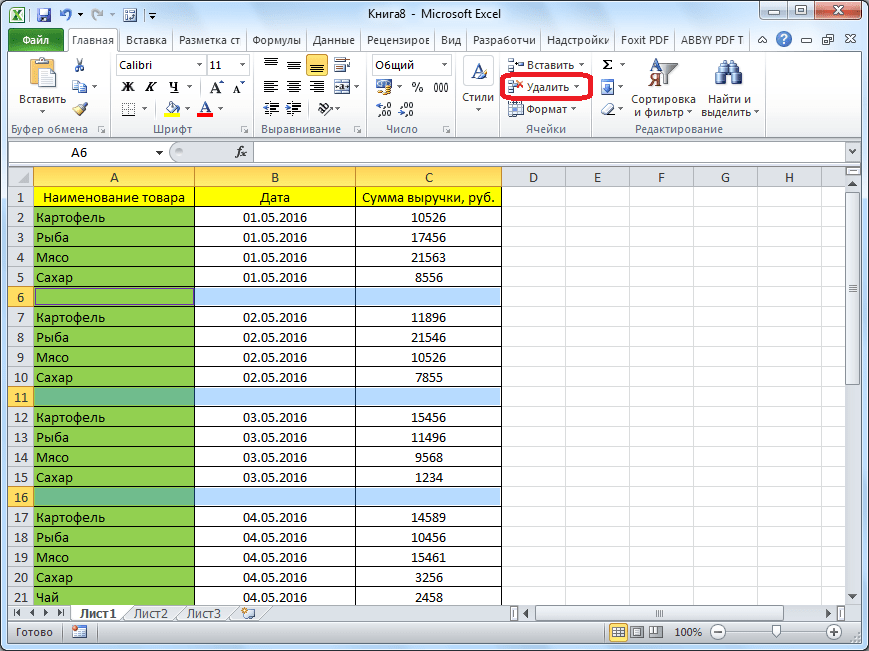Click the Format Painter brush icon

pos(80,109)
